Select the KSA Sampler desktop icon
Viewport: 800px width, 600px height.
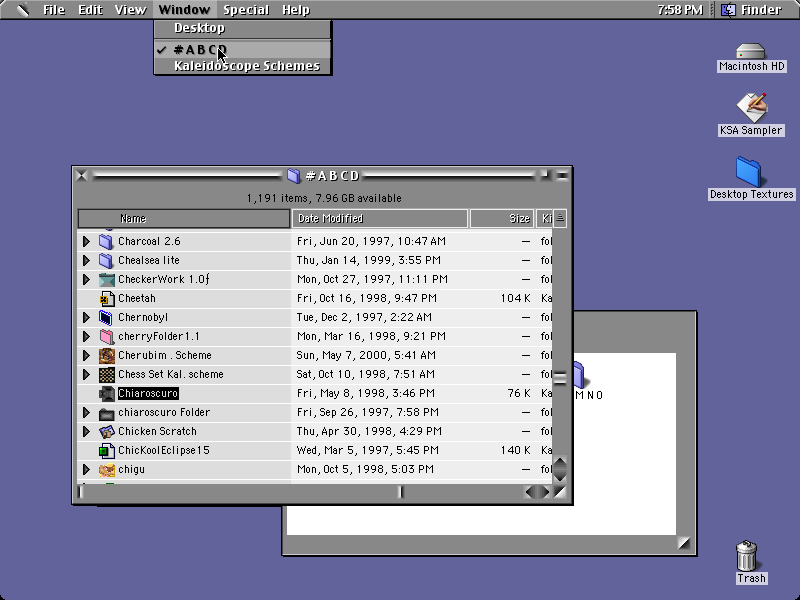pyautogui.click(x=751, y=107)
